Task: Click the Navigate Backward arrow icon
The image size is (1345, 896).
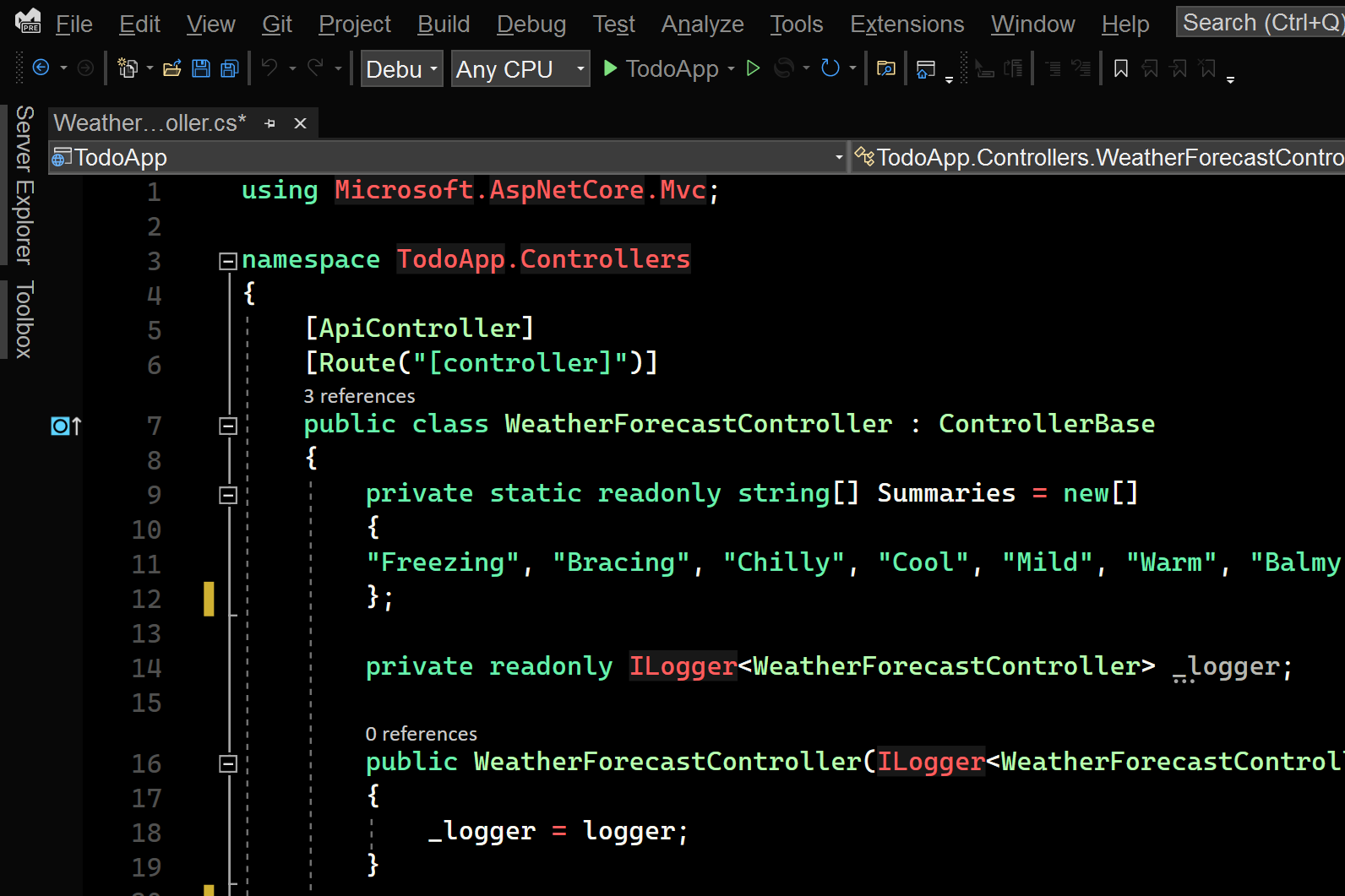Action: (x=41, y=68)
